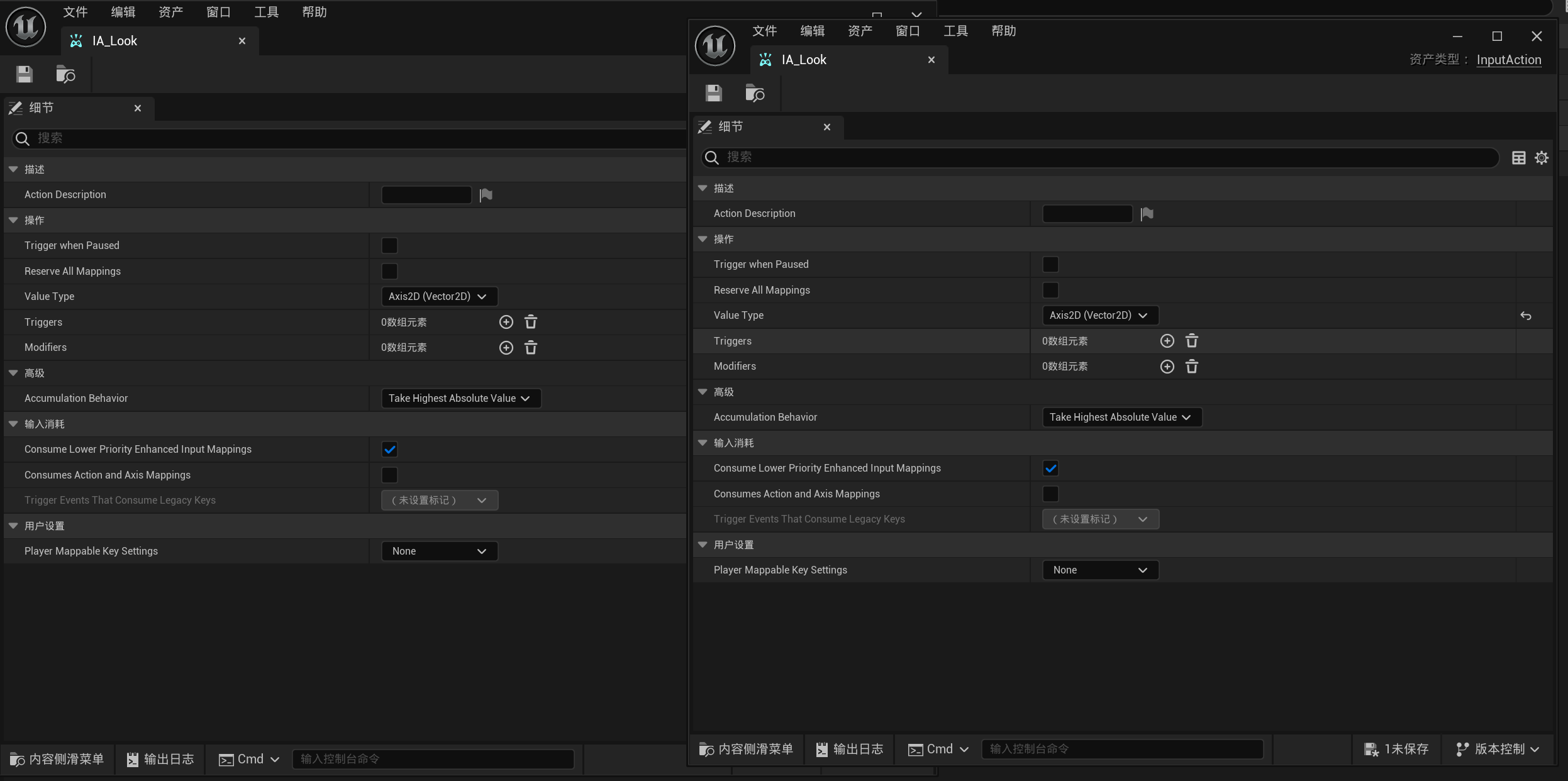Click the InputAction asset type link
Image resolution: width=1568 pixels, height=781 pixels.
point(1508,60)
